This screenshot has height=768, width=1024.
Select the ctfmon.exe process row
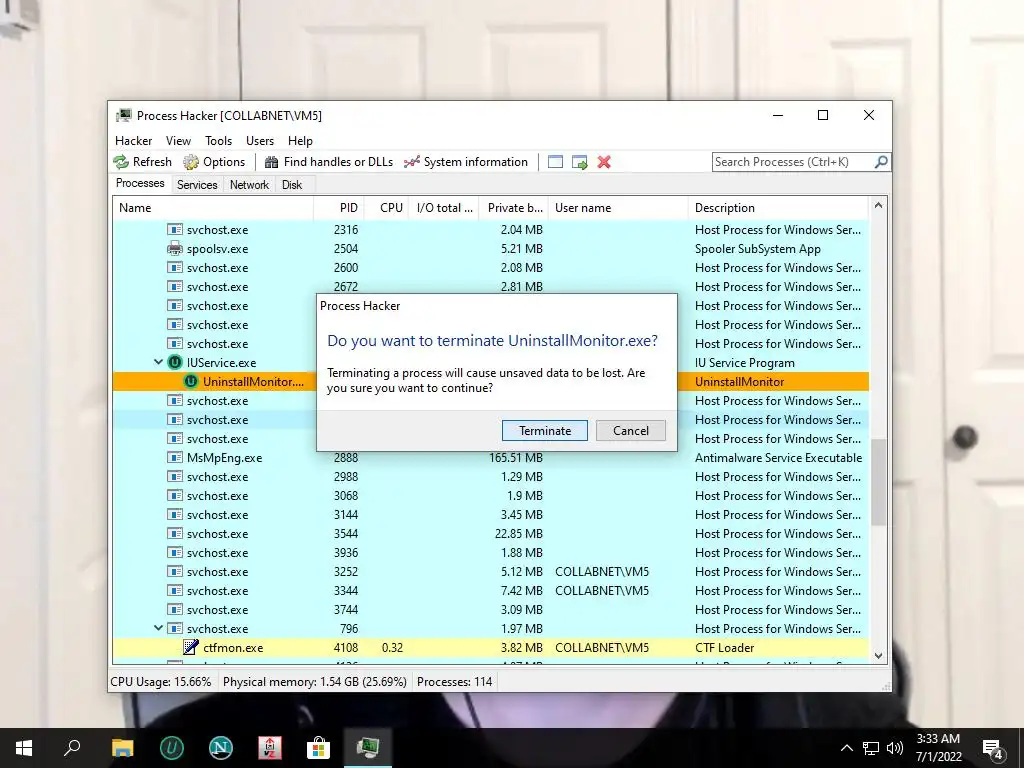pos(491,647)
